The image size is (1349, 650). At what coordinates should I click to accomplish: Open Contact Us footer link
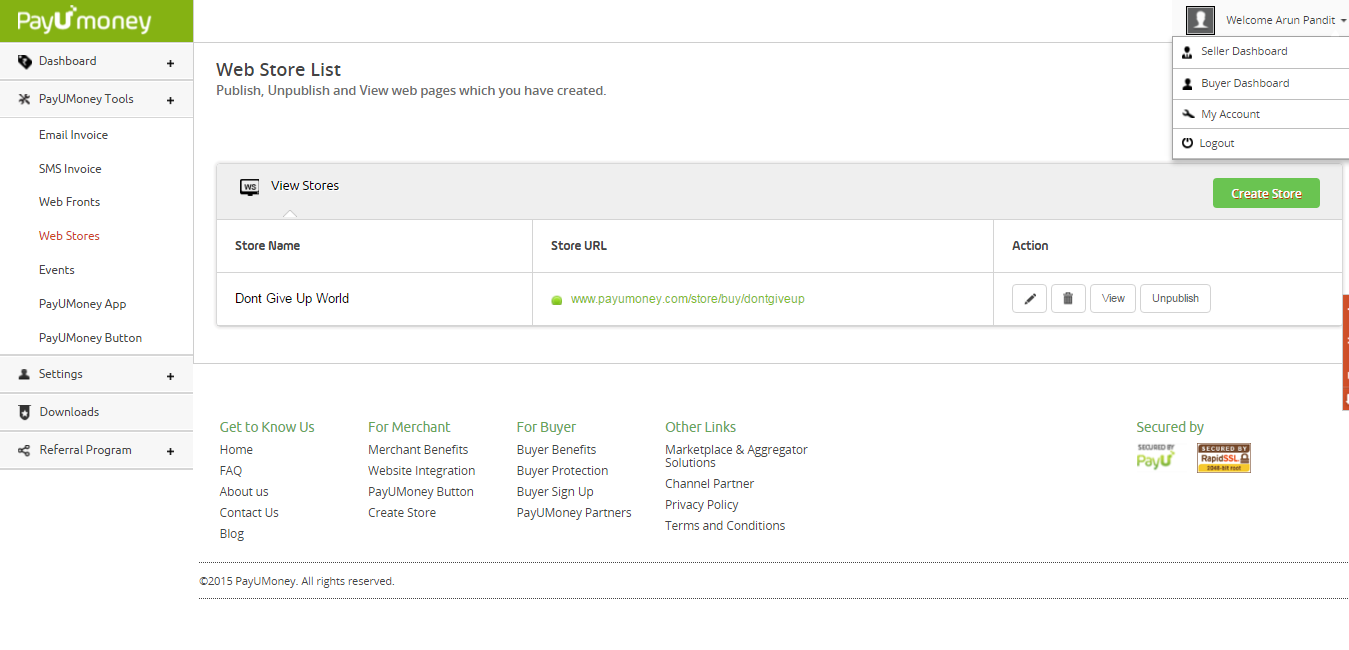coord(249,513)
